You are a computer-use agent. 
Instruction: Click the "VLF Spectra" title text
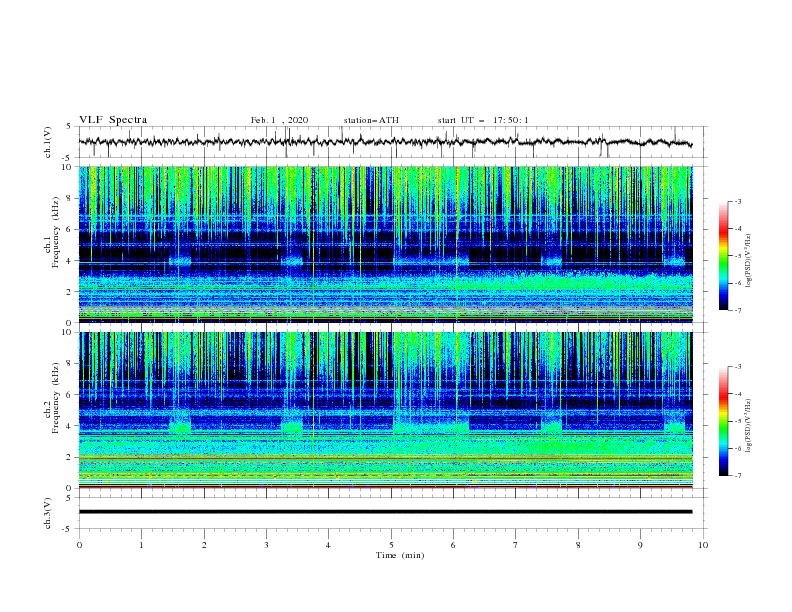point(113,120)
